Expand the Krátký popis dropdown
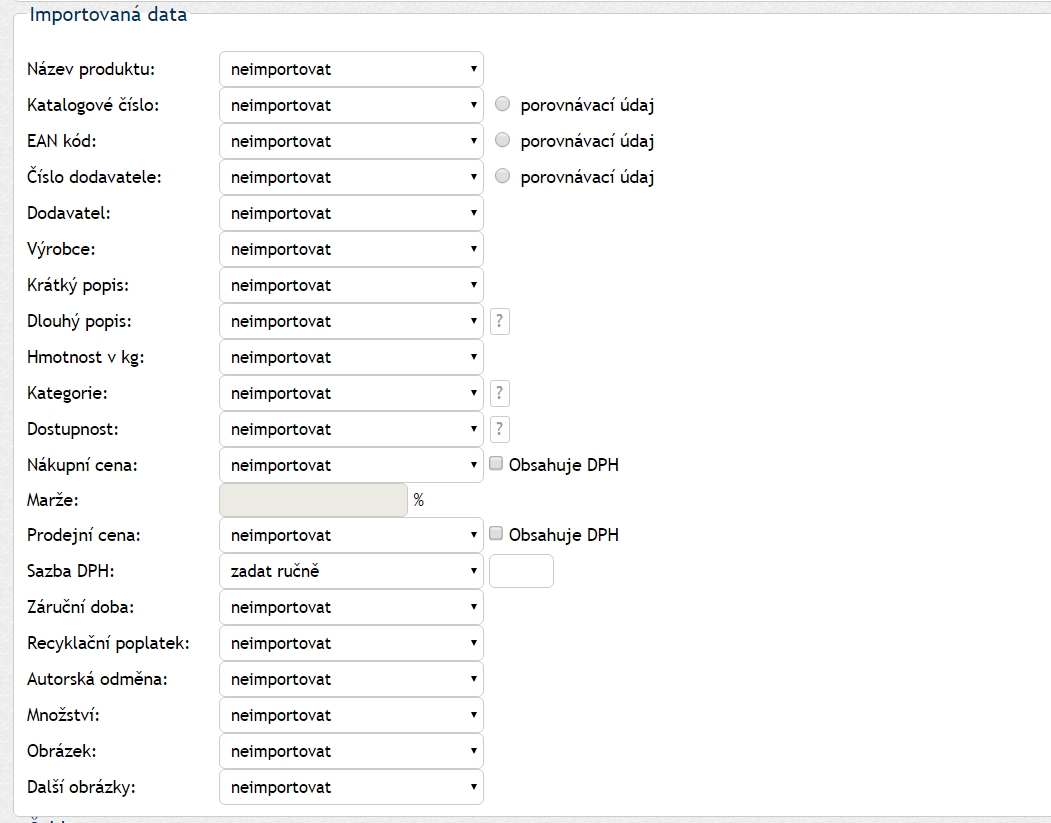The width and height of the screenshot is (1051, 823). [x=351, y=285]
